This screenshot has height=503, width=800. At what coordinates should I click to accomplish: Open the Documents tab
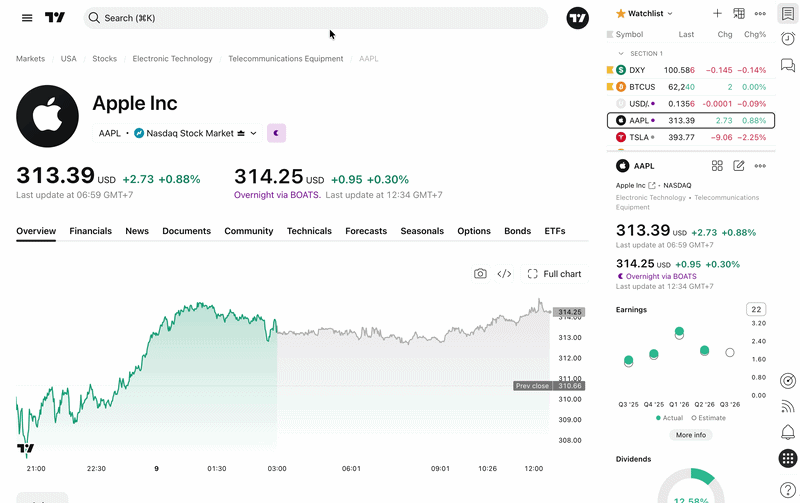point(186,231)
